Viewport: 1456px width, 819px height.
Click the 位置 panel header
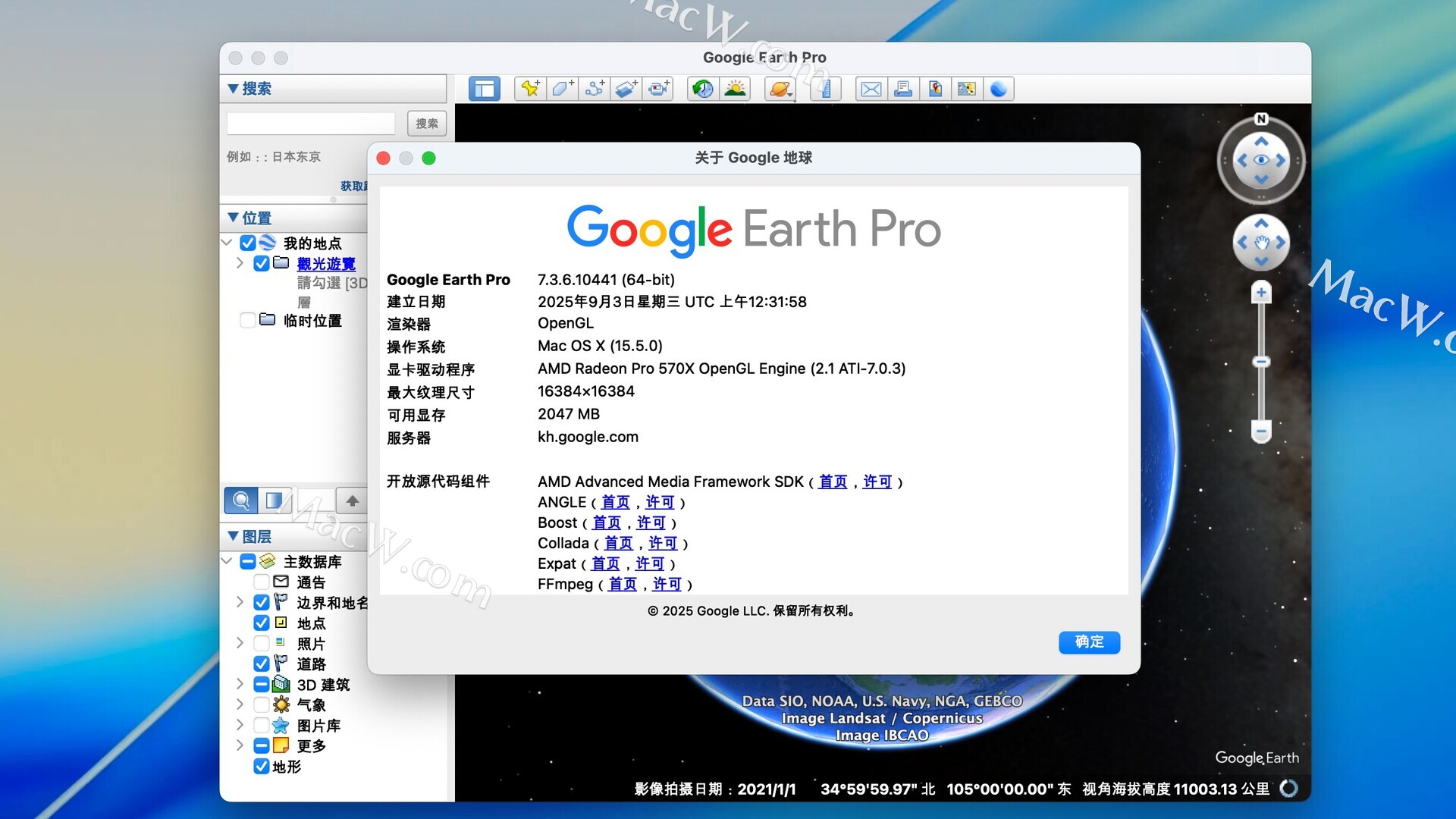click(x=256, y=218)
